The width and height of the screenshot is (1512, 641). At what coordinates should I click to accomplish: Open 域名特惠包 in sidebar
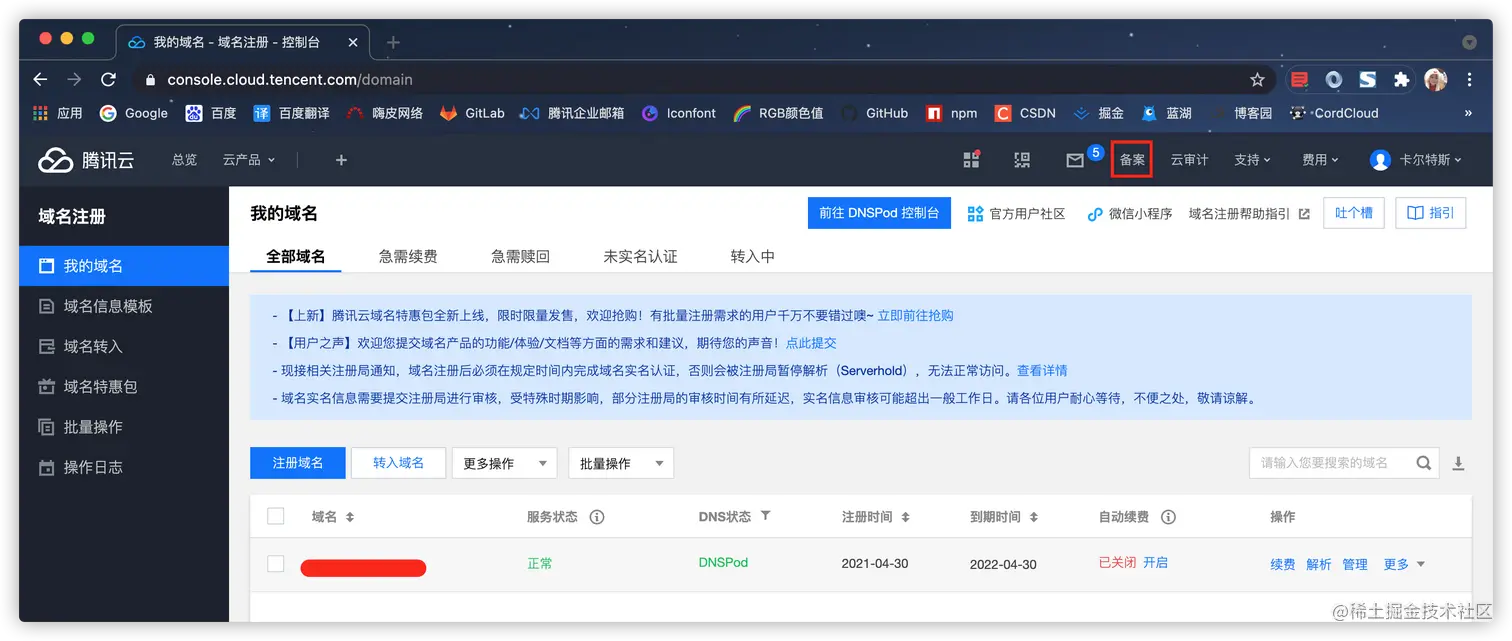[x=124, y=386]
